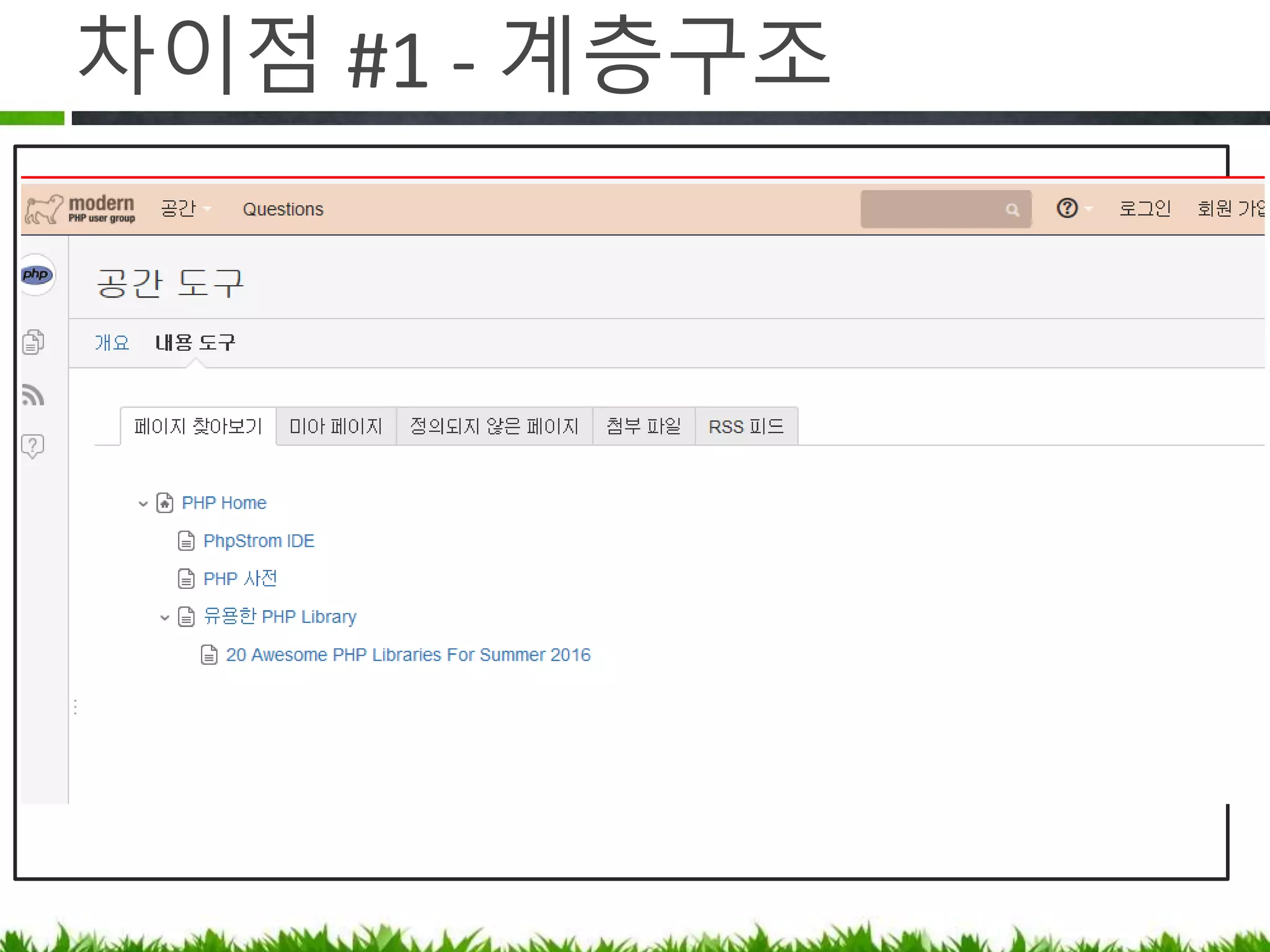The image size is (1270, 952).
Task: Click the Questions speech-bubble sidebar icon
Action: point(33,446)
